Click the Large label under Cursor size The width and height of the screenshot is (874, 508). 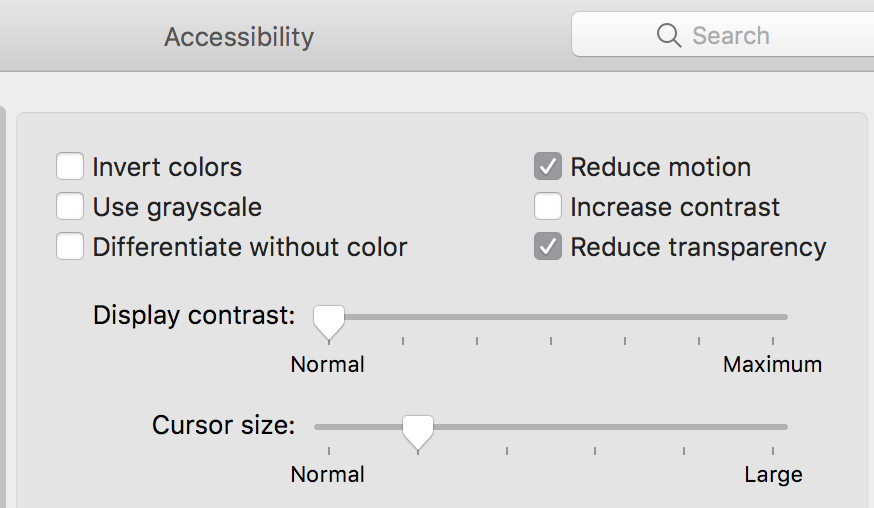coord(773,474)
